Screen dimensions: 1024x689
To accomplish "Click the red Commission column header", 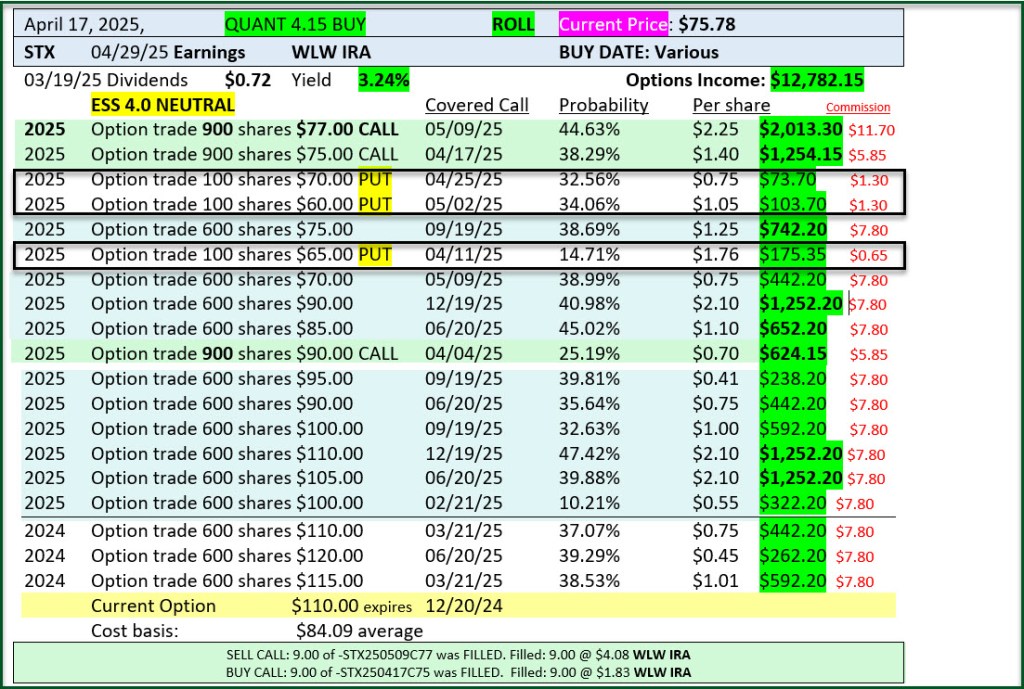I will tap(857, 107).
